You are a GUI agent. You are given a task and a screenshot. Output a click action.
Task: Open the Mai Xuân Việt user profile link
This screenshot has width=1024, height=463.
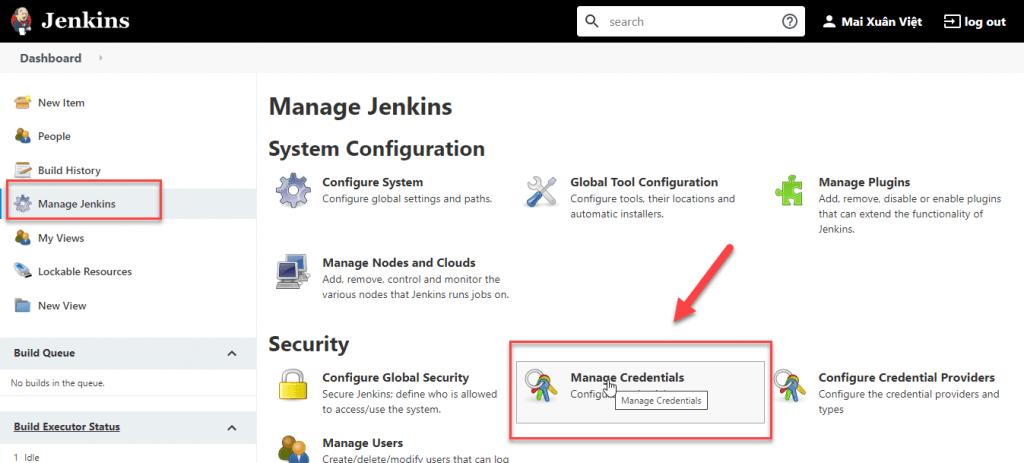(x=882, y=22)
